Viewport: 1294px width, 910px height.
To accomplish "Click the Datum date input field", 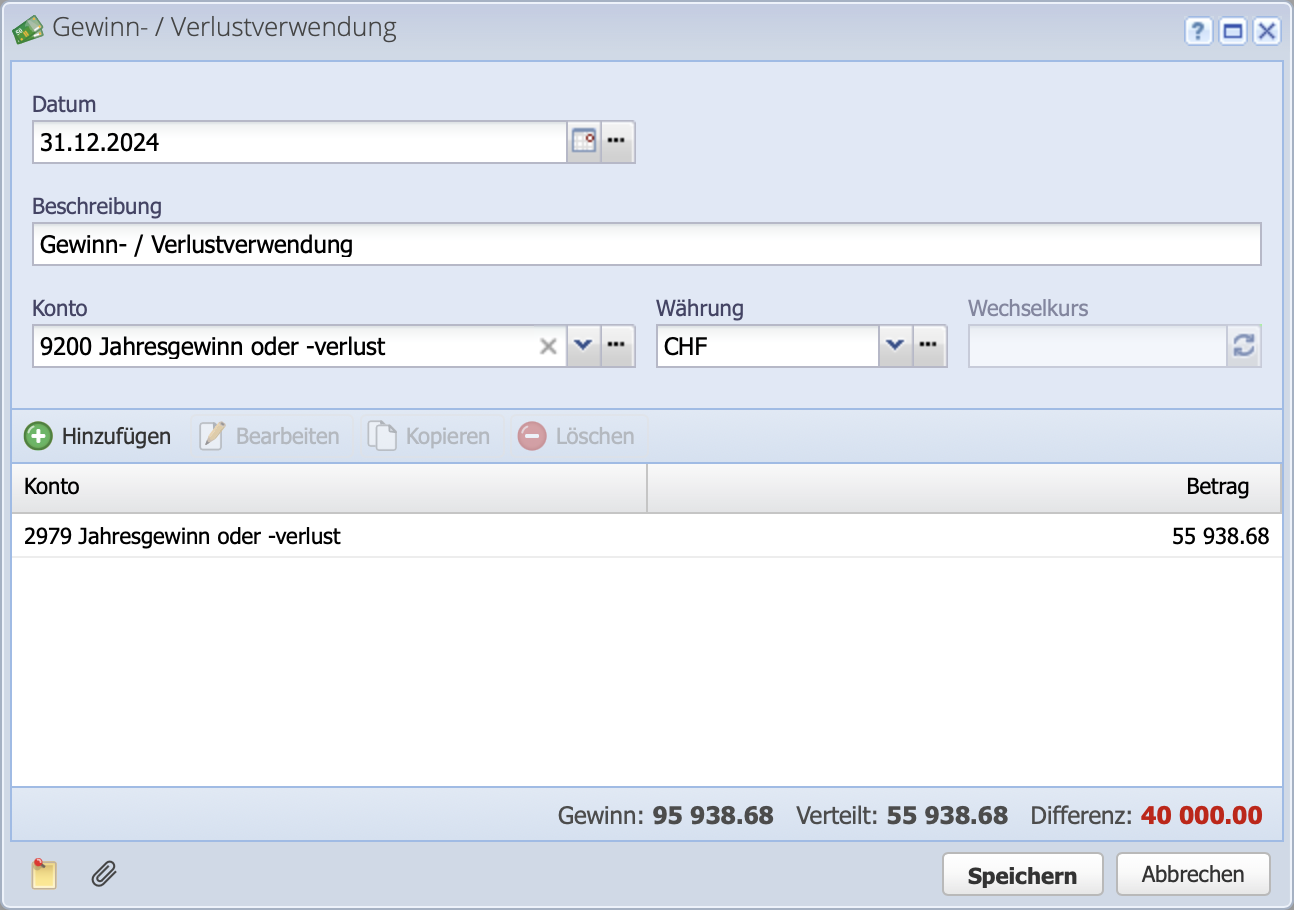I will [x=300, y=141].
